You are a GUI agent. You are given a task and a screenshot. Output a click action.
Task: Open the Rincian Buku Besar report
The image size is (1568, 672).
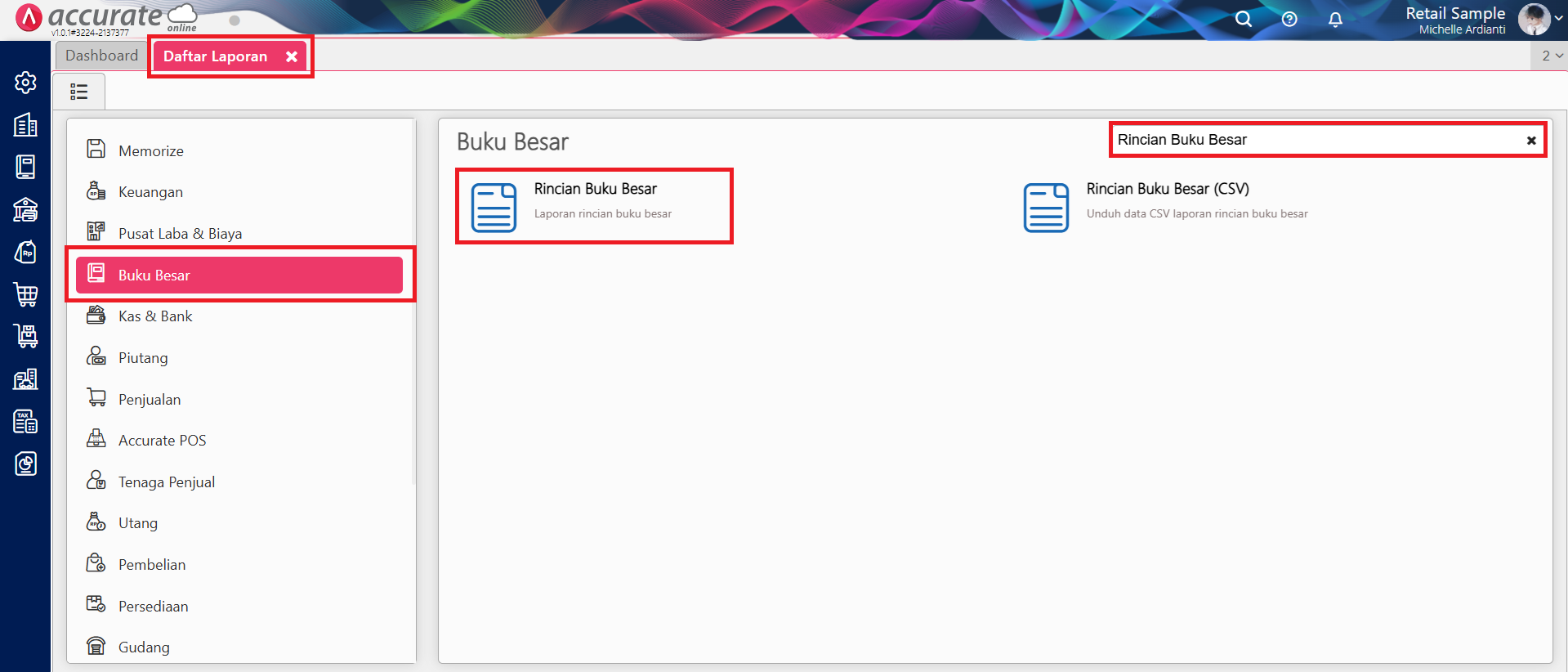click(x=595, y=189)
